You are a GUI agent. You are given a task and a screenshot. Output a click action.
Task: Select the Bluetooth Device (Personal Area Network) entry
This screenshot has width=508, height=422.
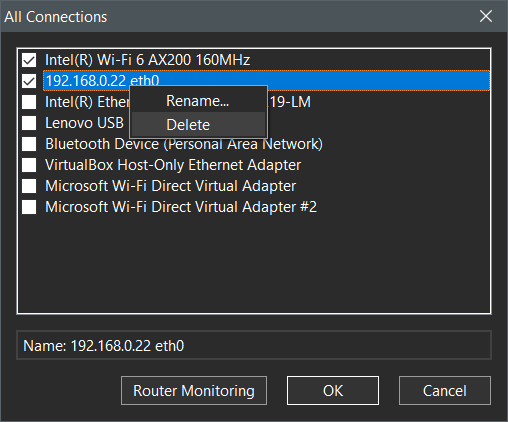coord(184,144)
